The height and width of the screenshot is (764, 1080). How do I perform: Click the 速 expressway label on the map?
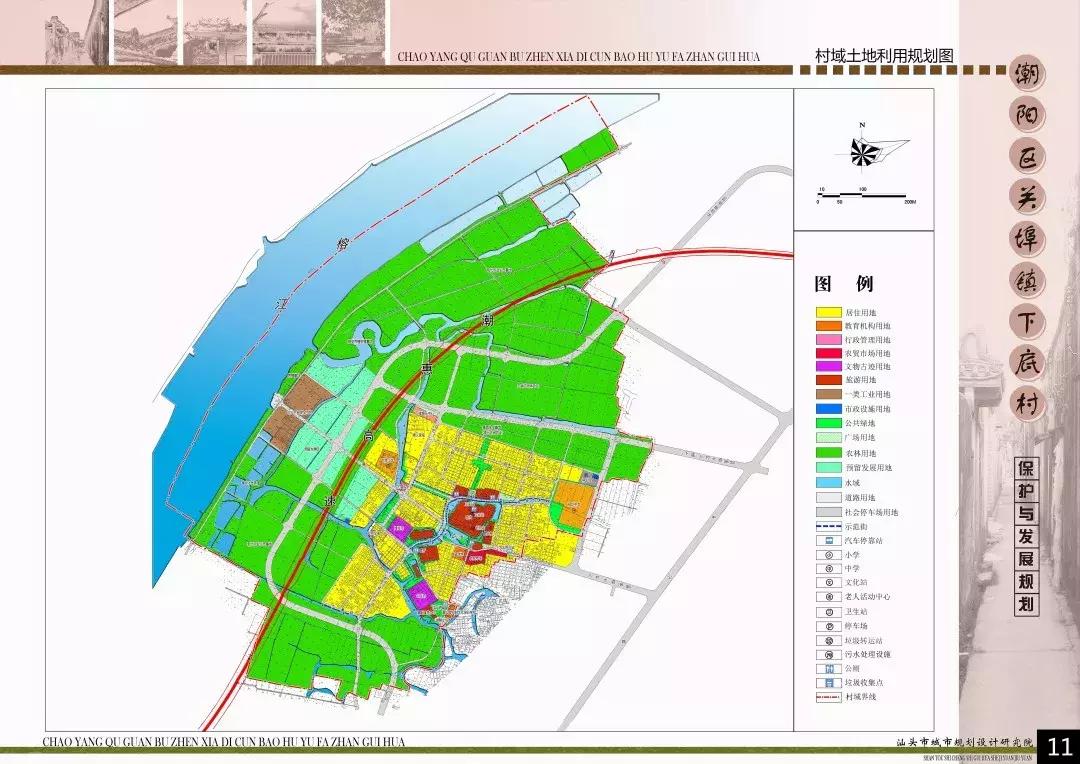(328, 502)
